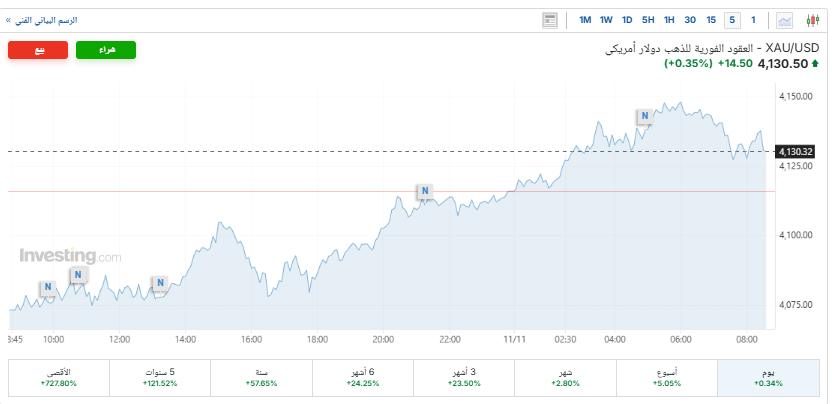Open the N news marker near 05:00 peak
The height and width of the screenshot is (404, 832).
(645, 116)
